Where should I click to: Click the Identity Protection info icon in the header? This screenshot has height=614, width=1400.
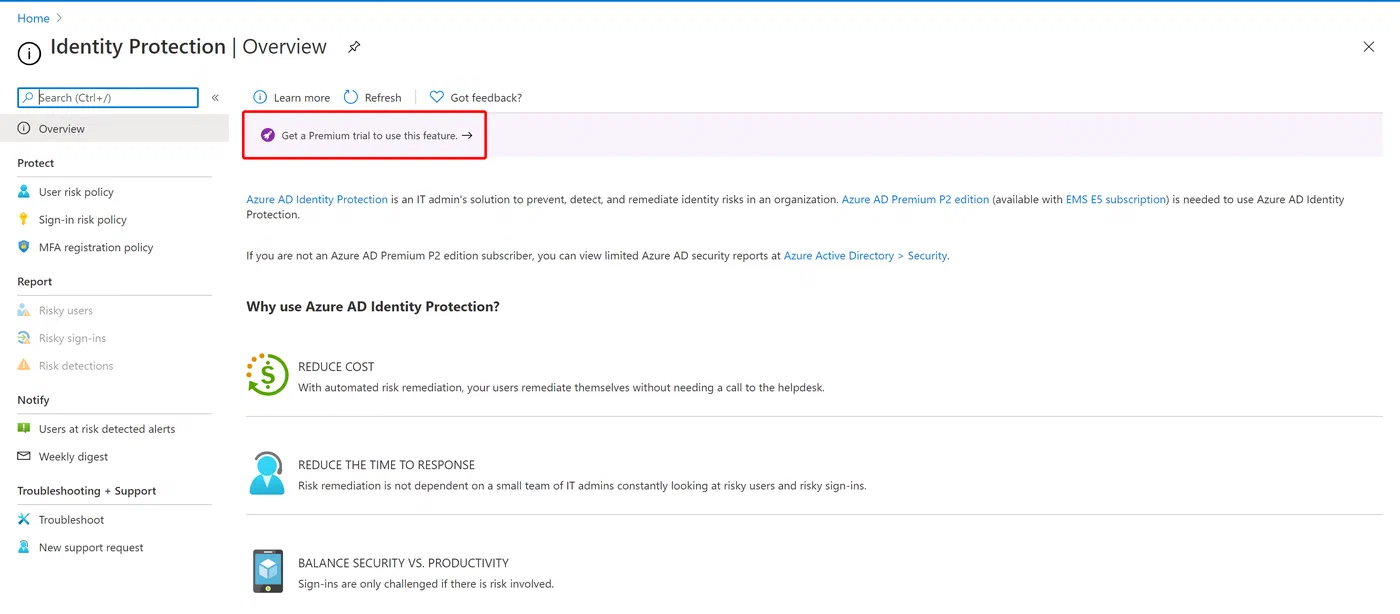click(x=29, y=53)
